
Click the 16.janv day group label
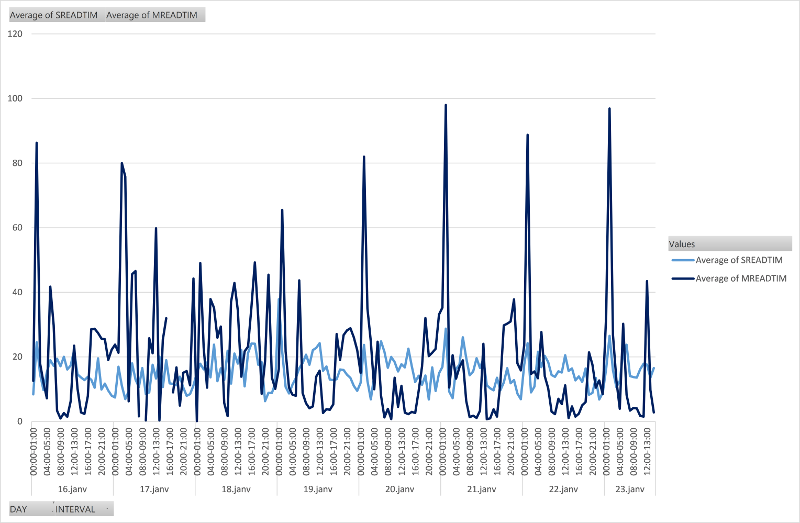tap(72, 489)
